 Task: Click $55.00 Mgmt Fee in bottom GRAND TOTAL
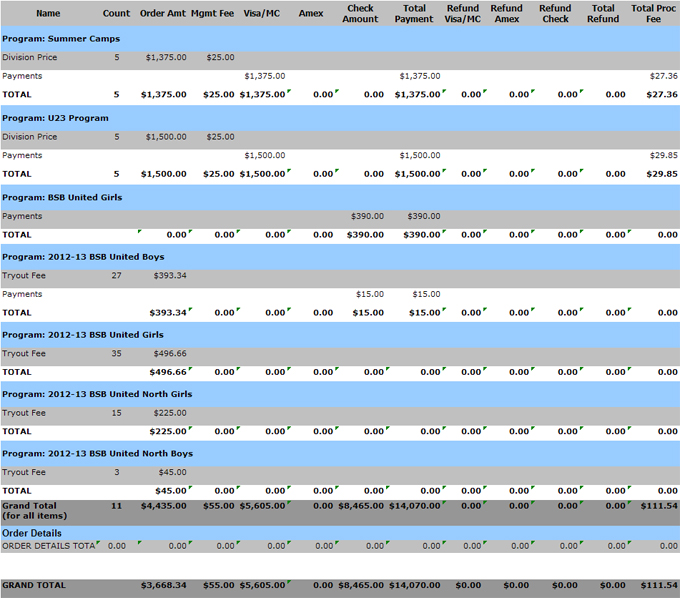[219, 585]
